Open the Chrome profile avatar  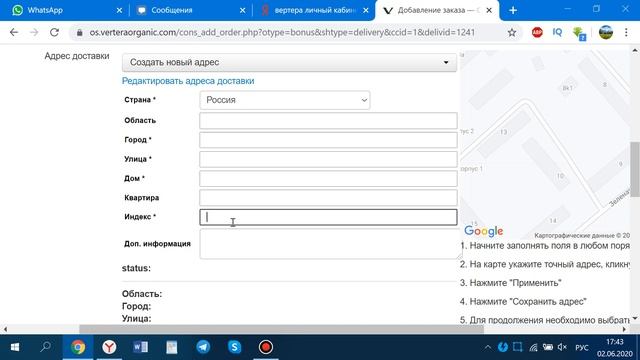pos(606,32)
